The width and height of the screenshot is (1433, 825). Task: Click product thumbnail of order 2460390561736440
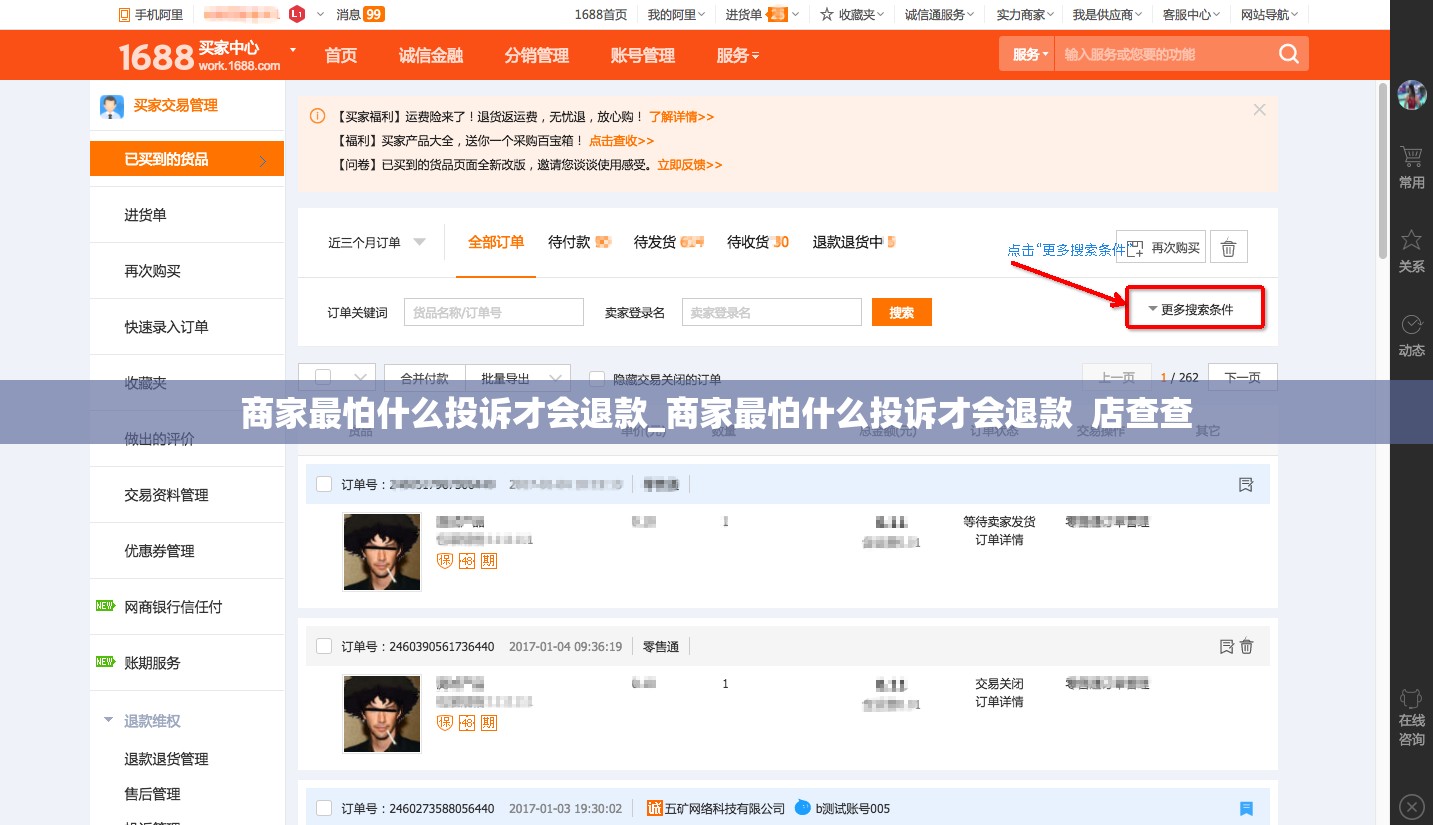(x=381, y=714)
